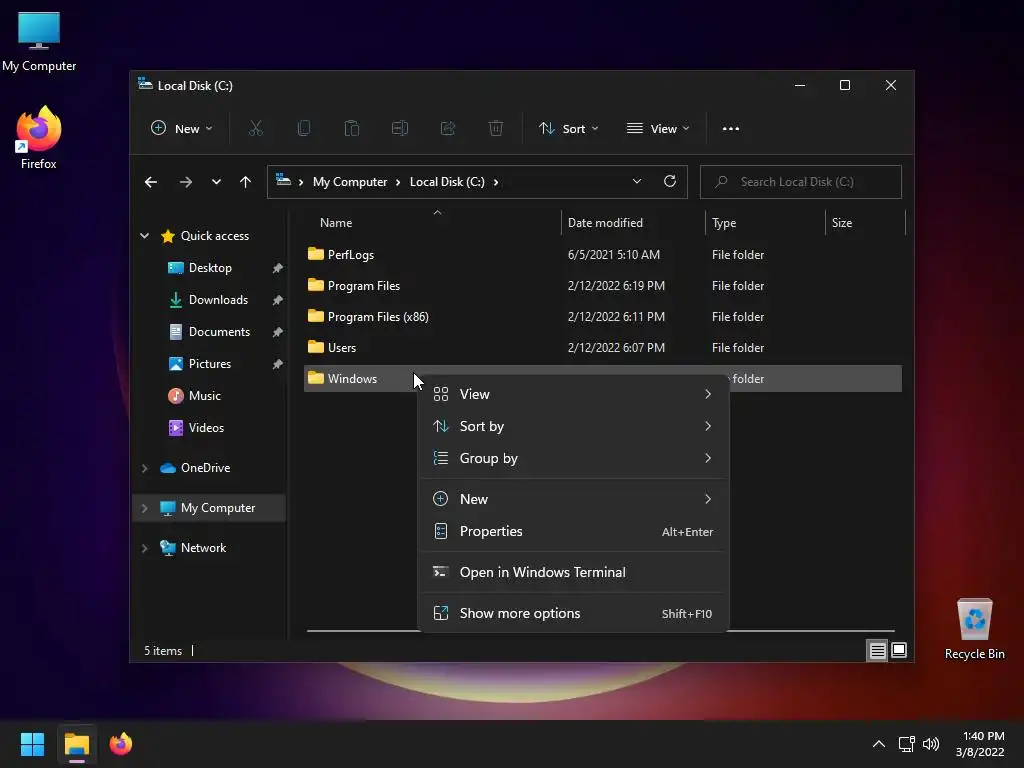Click the Rename icon in toolbar
Screen dimensions: 1024x768
[x=400, y=129]
